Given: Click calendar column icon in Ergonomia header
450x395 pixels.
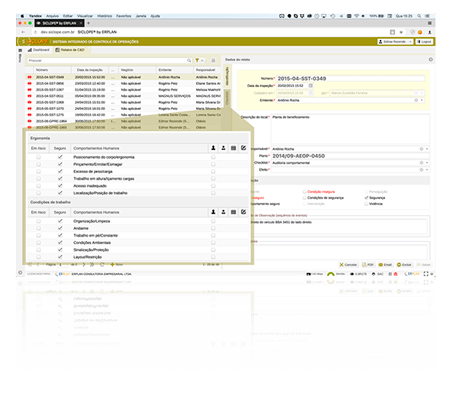Looking at the screenshot, I should pos(233,148).
